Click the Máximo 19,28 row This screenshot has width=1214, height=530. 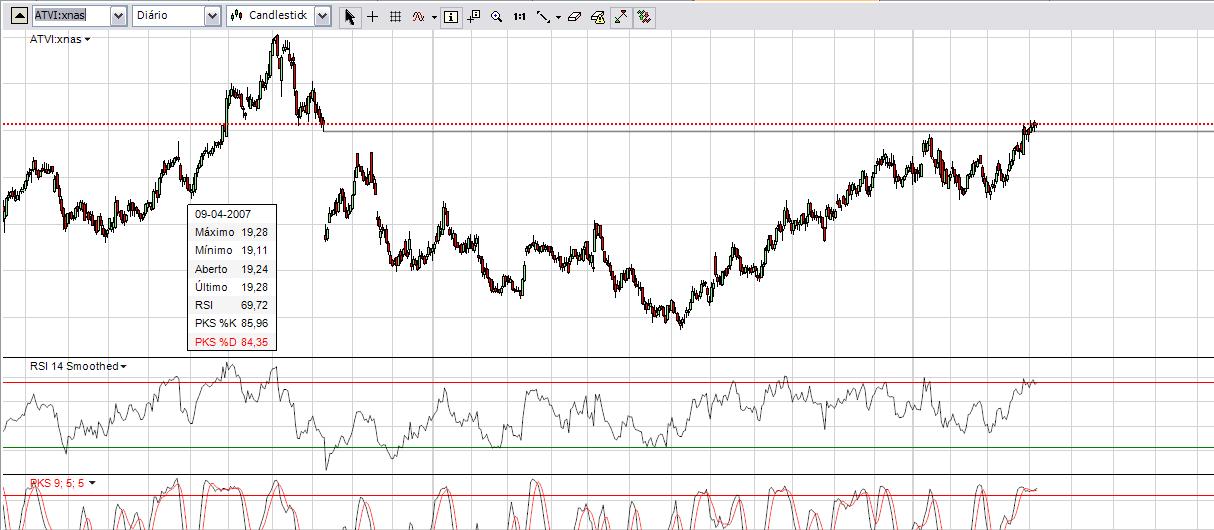[x=232, y=232]
